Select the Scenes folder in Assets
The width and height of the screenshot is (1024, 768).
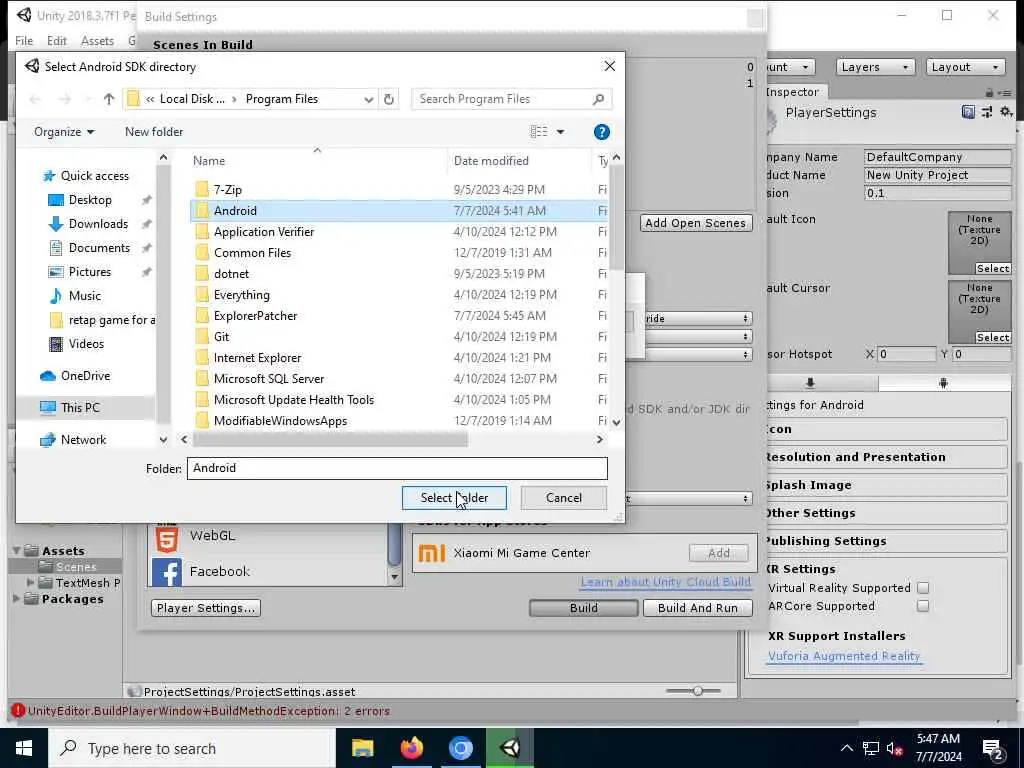[x=76, y=567]
